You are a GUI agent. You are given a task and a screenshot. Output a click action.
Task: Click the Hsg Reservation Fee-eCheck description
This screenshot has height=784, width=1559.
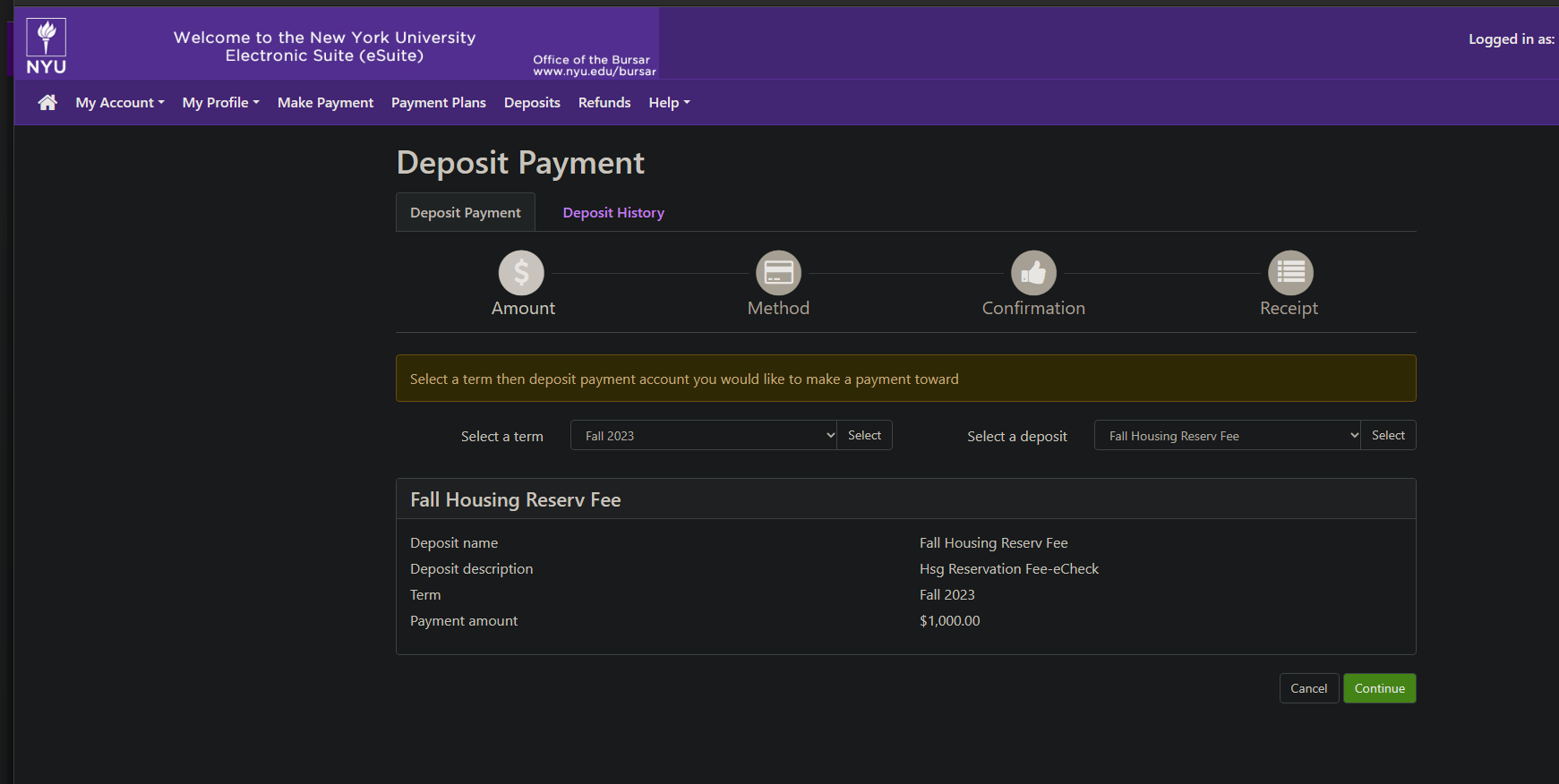pyautogui.click(x=1009, y=569)
